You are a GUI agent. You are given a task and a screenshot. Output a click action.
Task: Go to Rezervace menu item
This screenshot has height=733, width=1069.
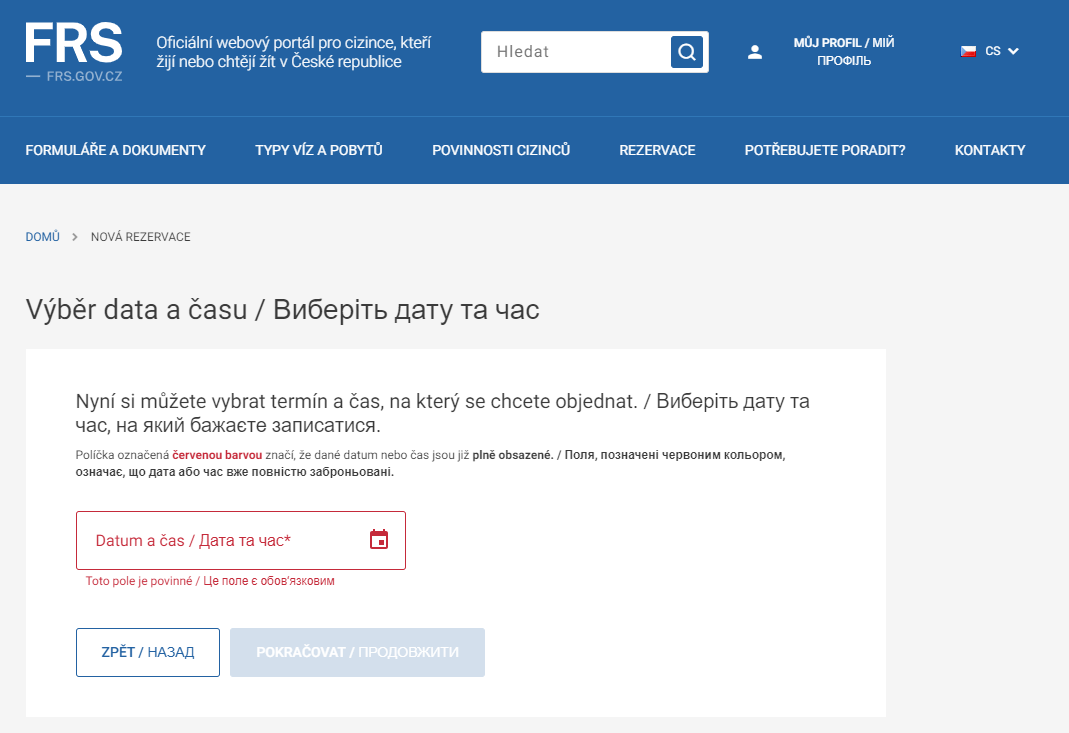657,150
